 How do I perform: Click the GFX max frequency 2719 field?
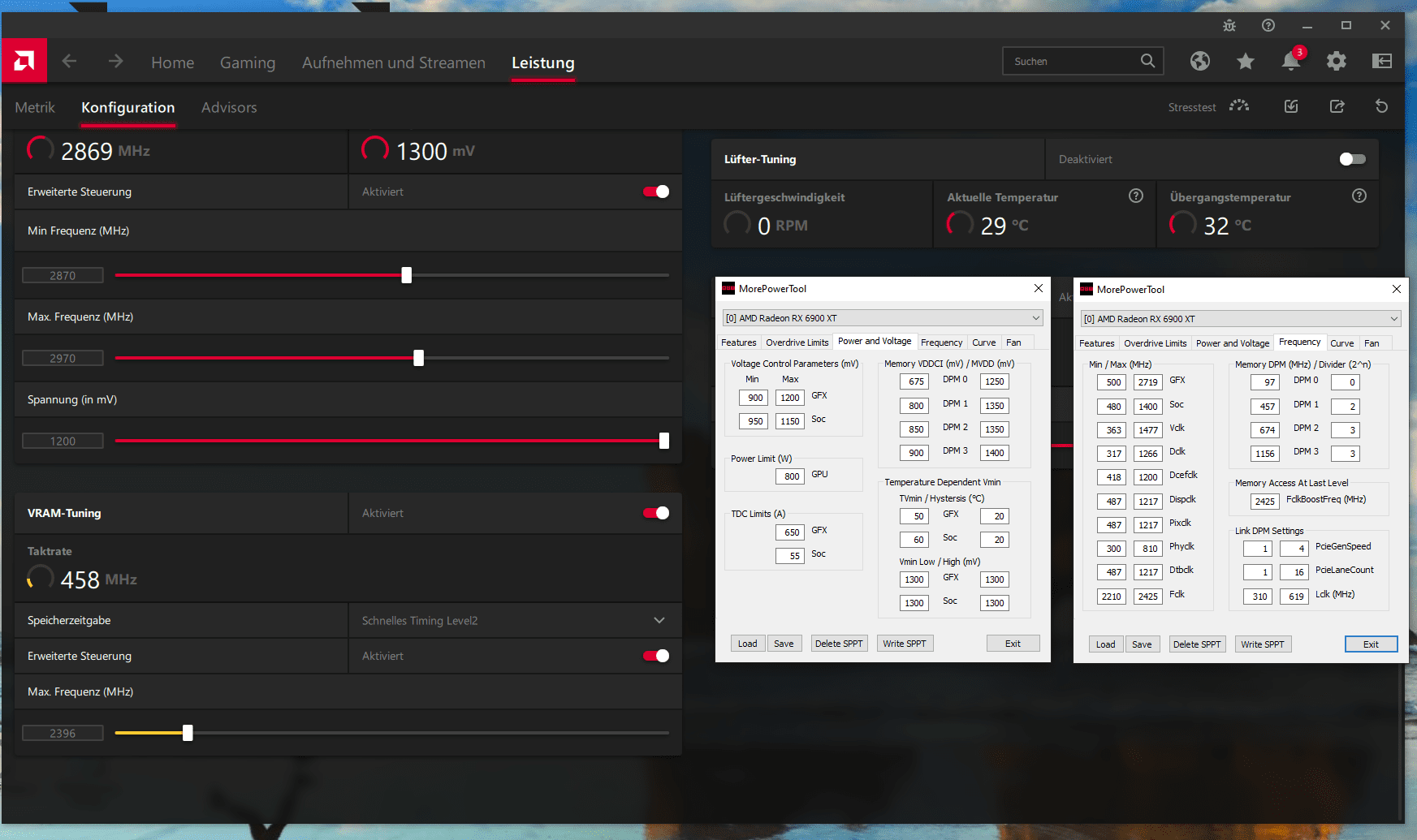click(1148, 382)
